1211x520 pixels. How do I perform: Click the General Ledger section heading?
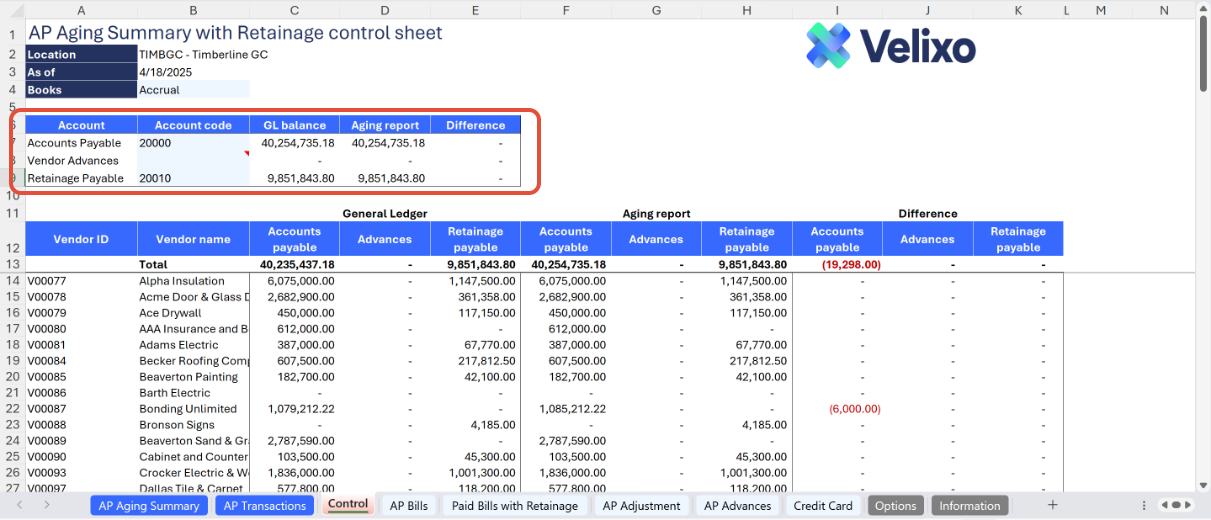(x=385, y=213)
